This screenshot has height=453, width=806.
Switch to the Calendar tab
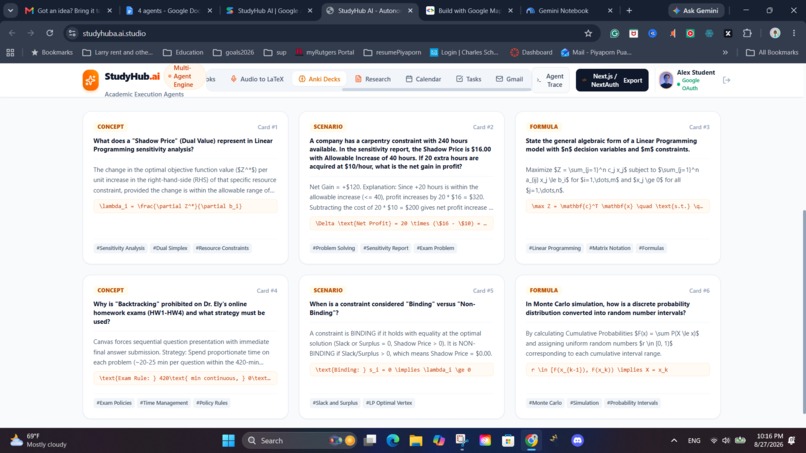(423, 79)
